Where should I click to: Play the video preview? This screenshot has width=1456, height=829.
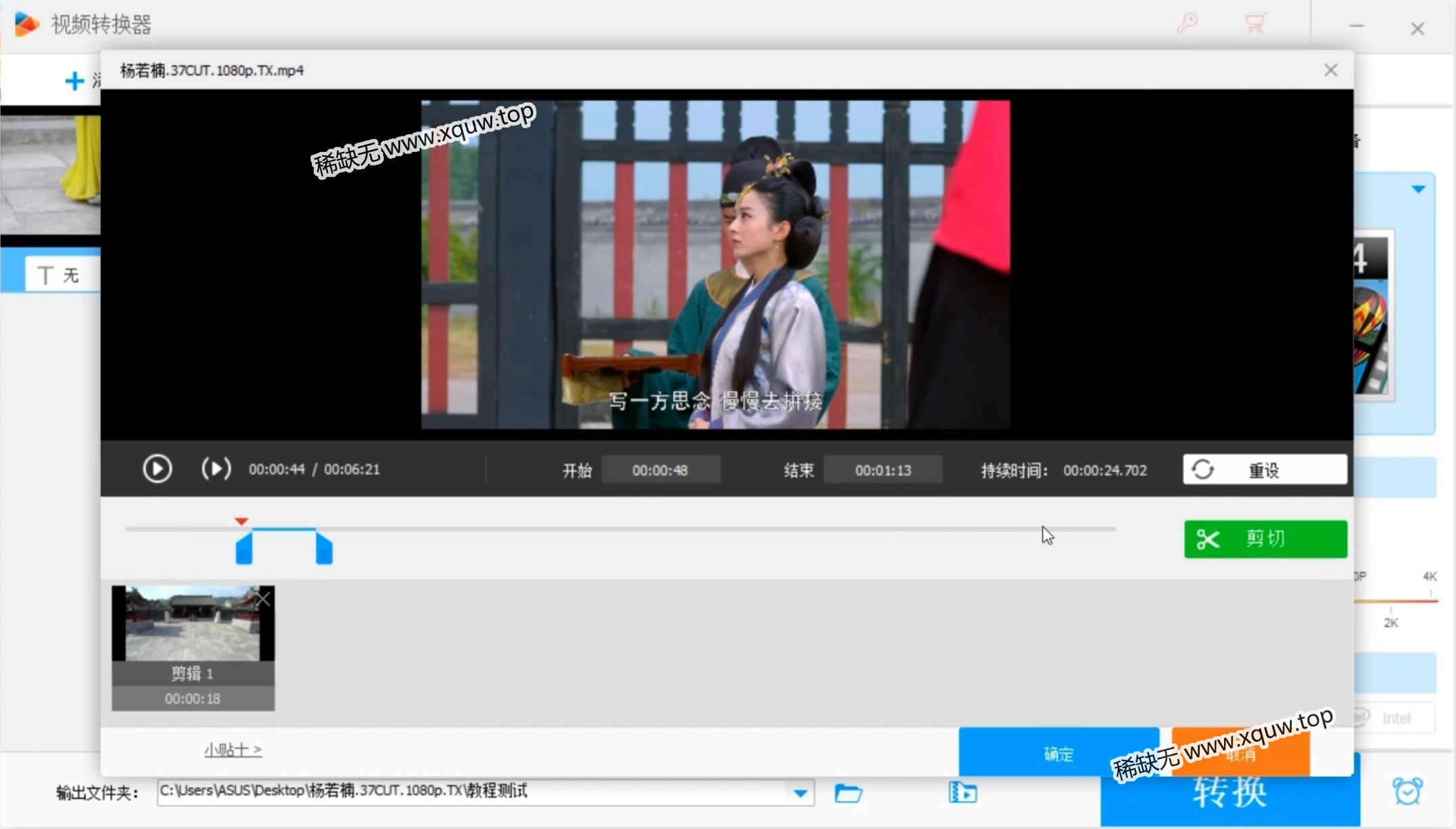point(157,469)
